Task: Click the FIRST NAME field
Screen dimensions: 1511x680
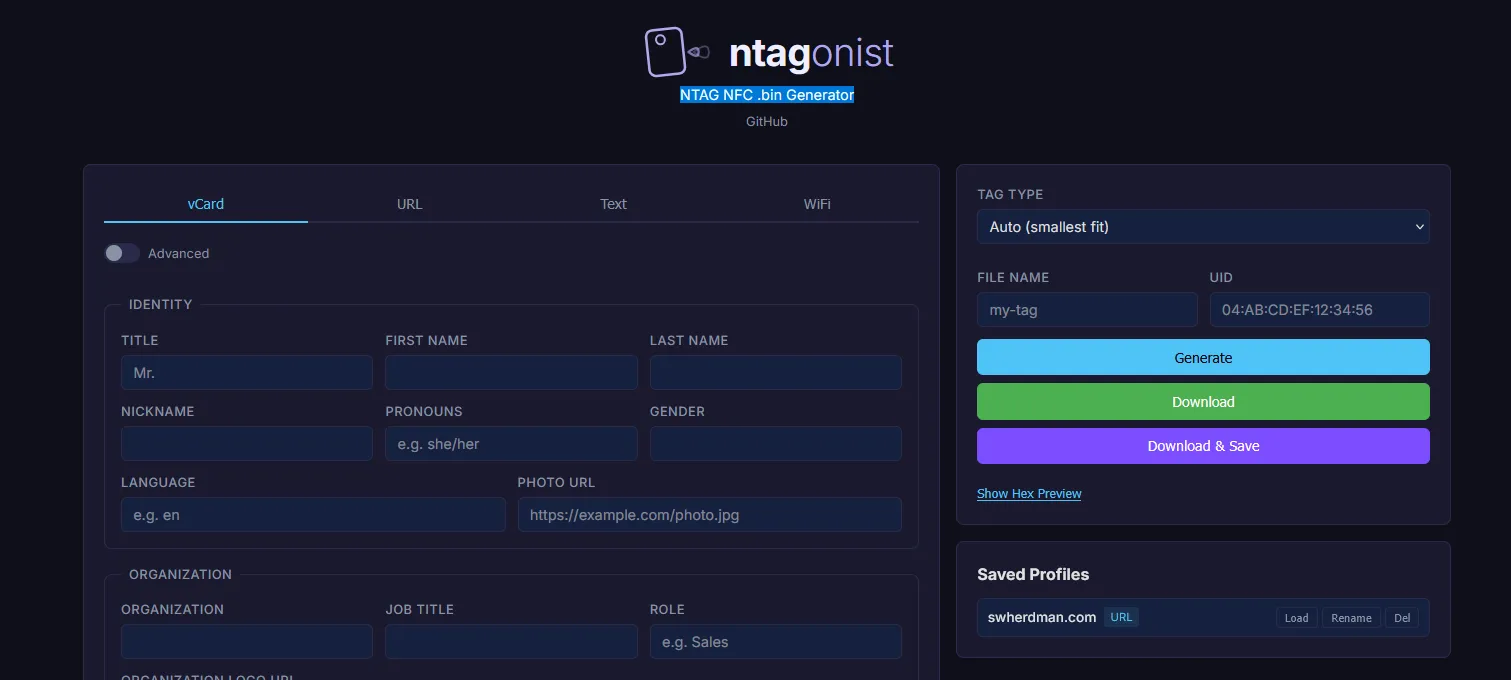Action: [511, 372]
